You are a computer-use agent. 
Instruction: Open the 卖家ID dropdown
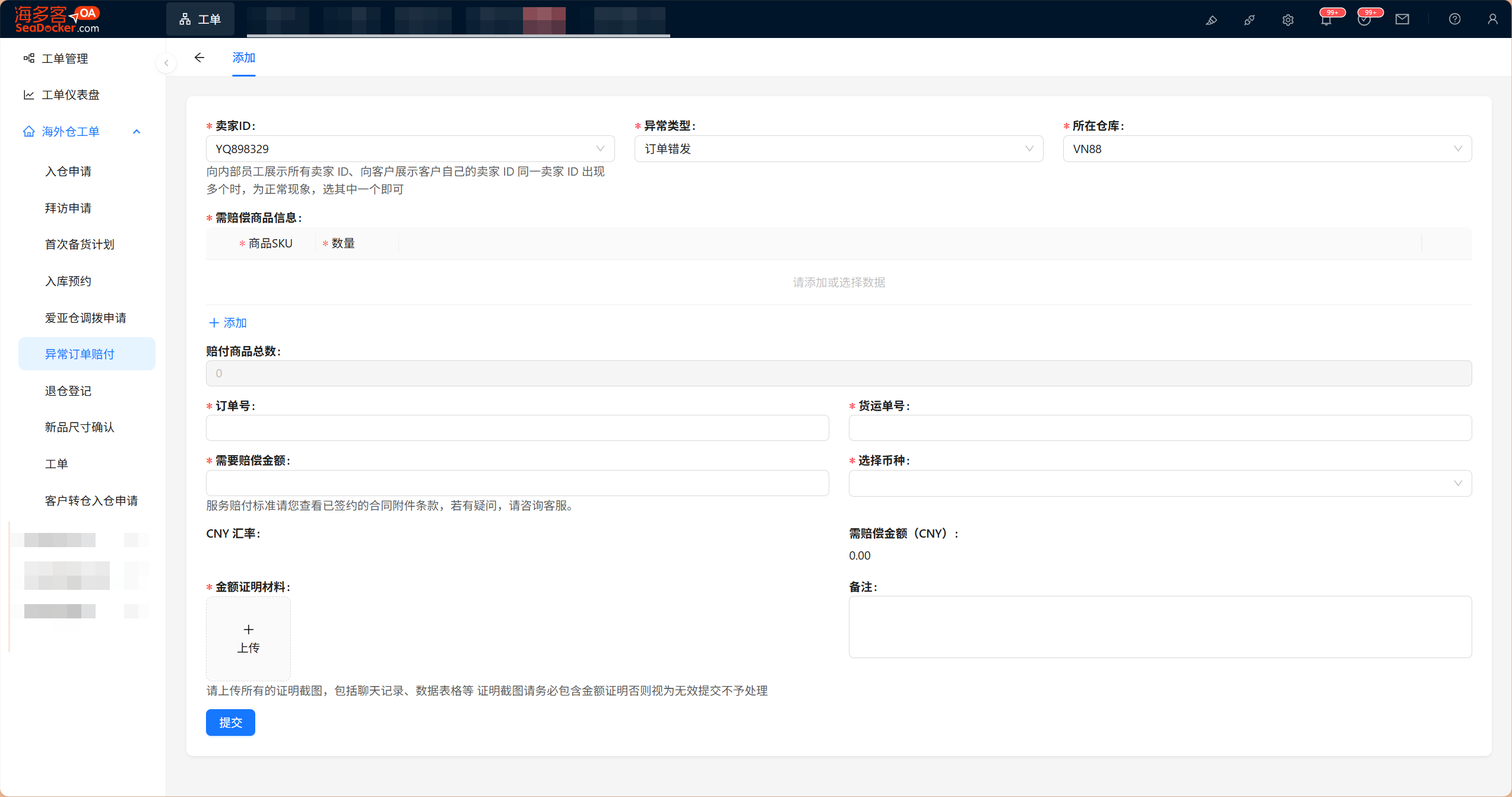[410, 149]
